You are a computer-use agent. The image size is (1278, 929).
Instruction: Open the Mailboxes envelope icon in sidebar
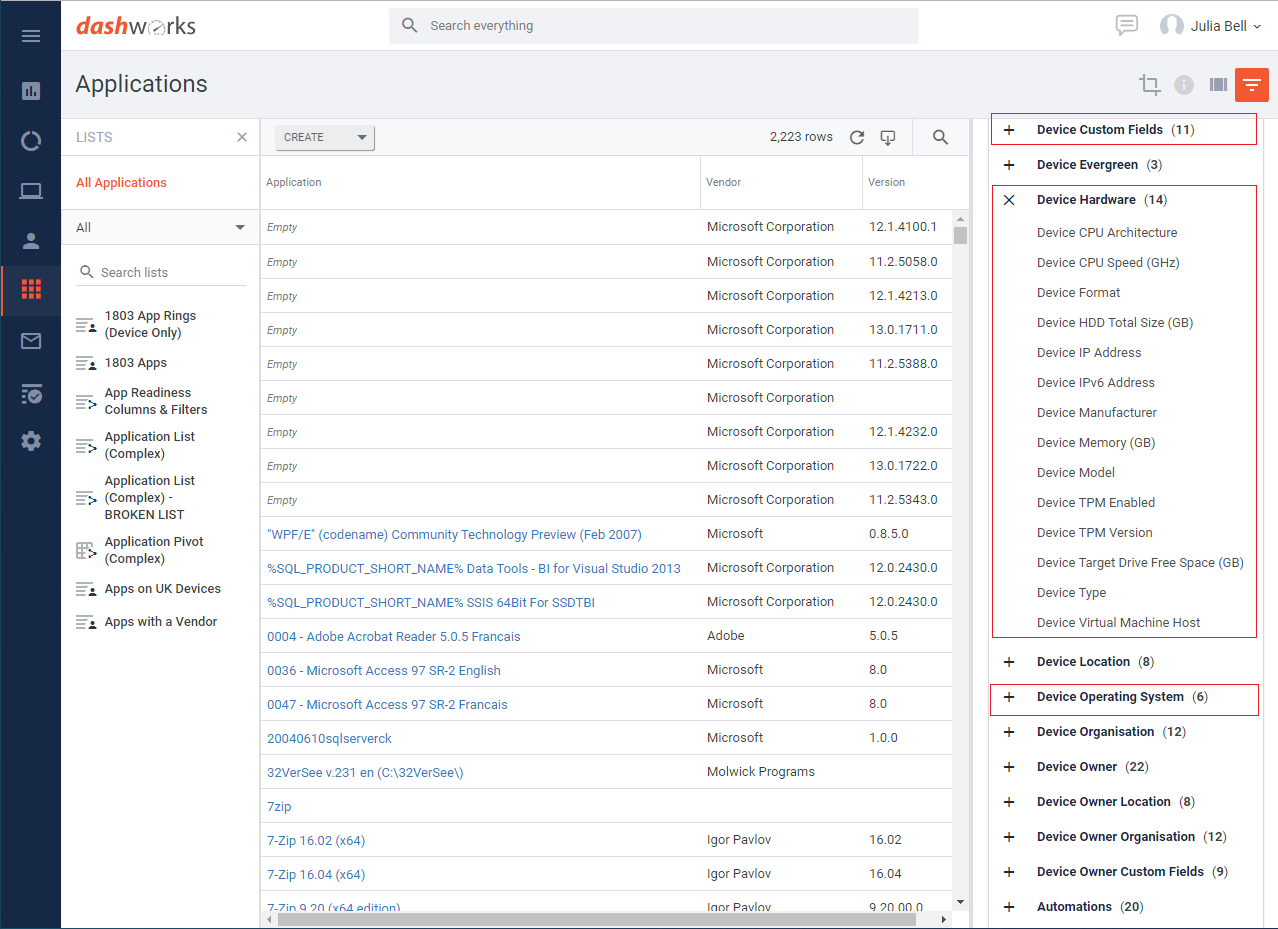(x=31, y=341)
